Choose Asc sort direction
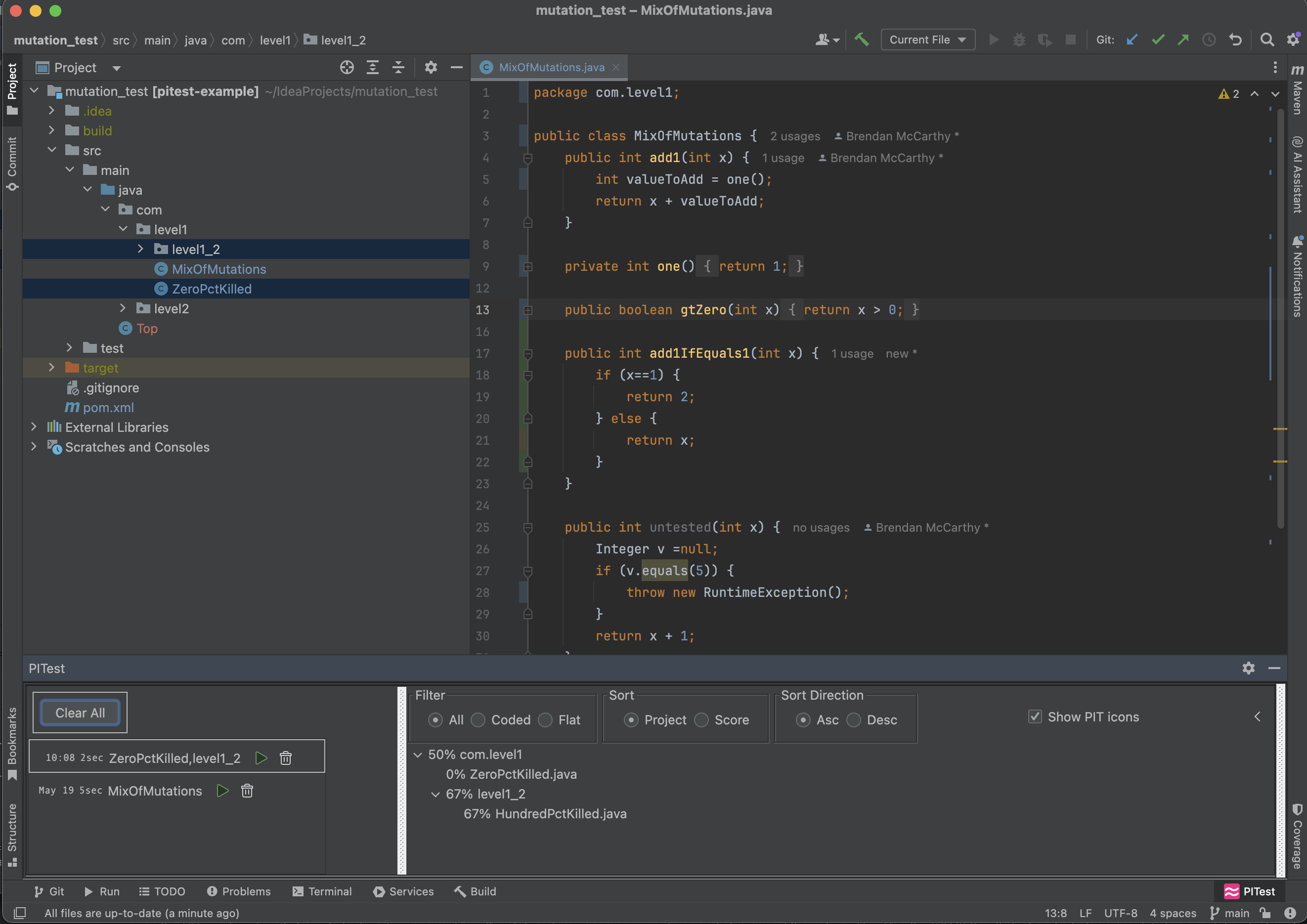The width and height of the screenshot is (1307, 924). click(803, 720)
